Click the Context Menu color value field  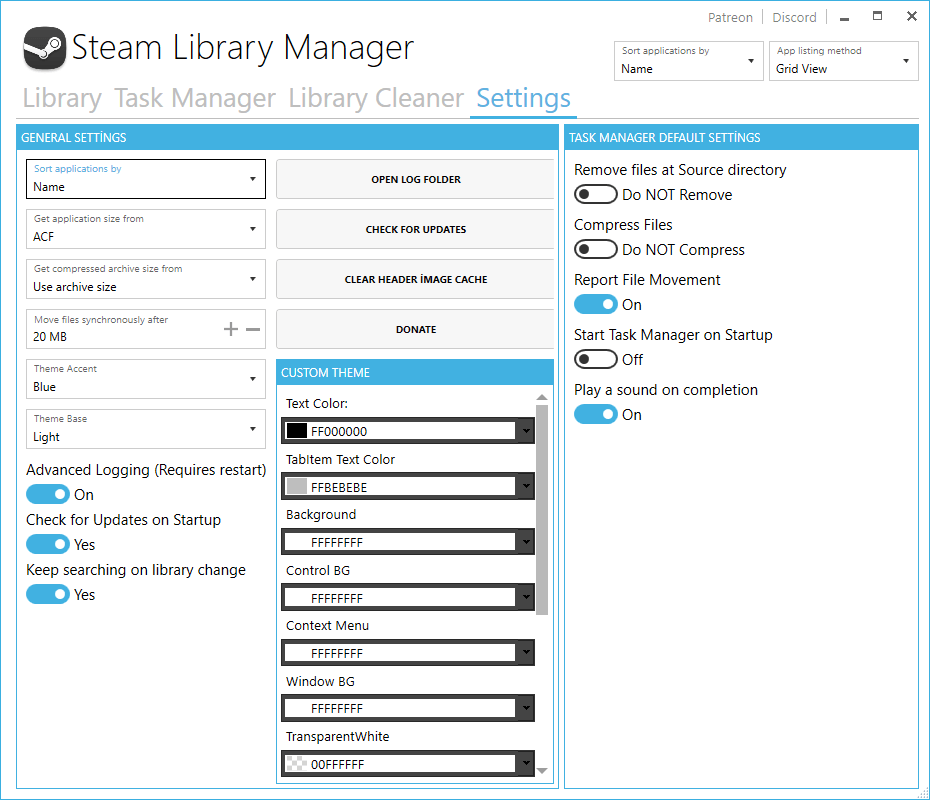click(400, 653)
